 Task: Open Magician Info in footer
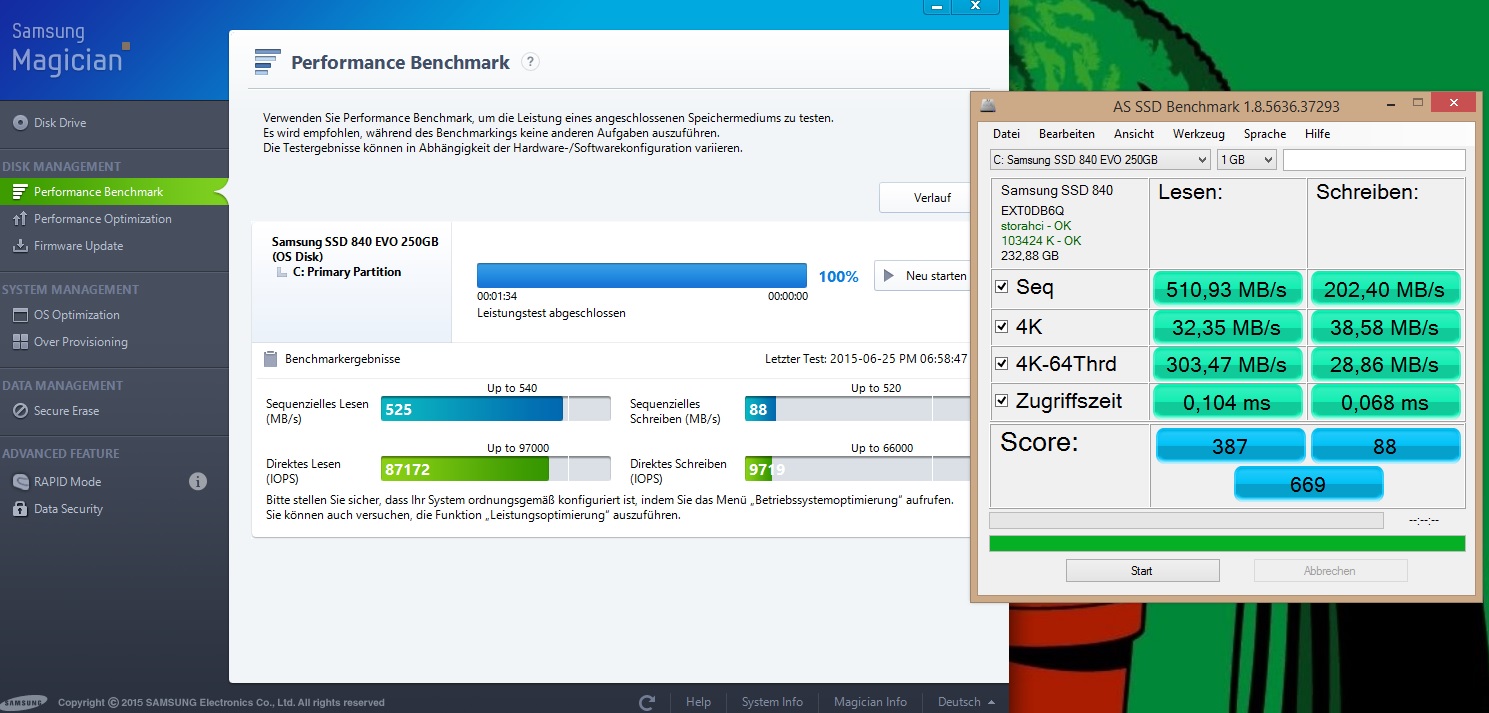[870, 702]
